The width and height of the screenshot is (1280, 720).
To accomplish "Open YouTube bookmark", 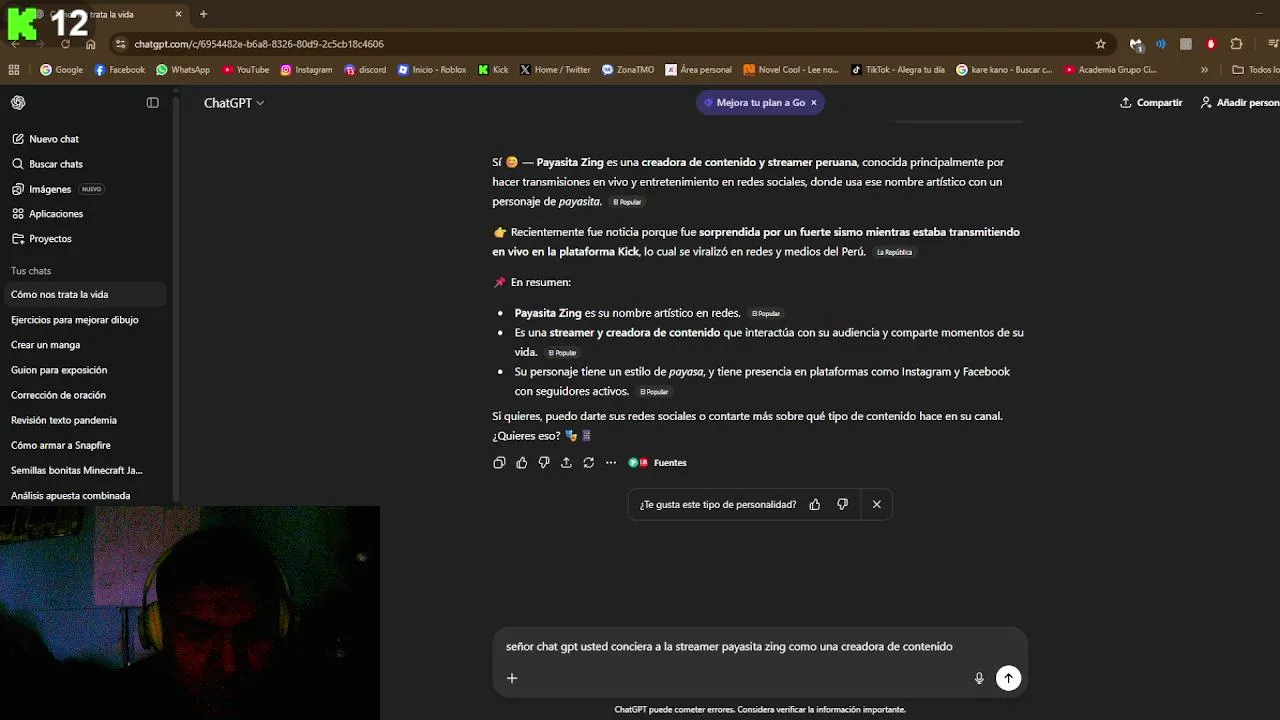I will [246, 70].
